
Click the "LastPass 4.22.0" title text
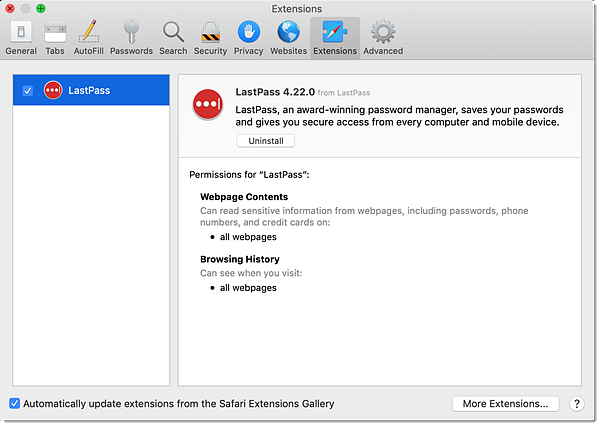(x=275, y=92)
